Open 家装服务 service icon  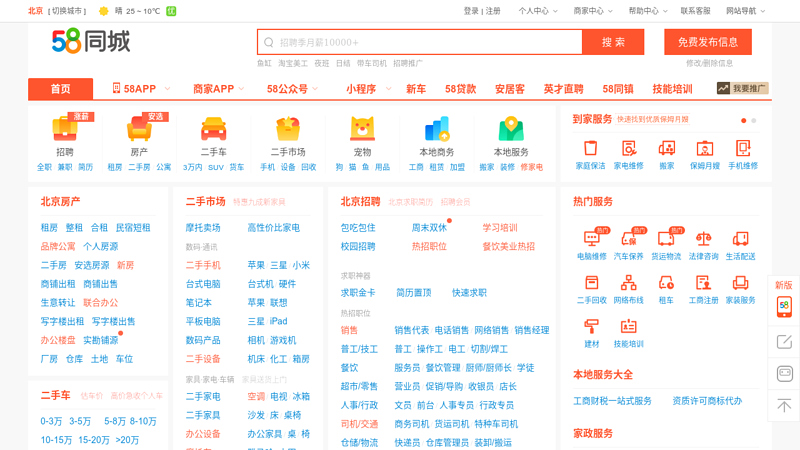point(740,282)
